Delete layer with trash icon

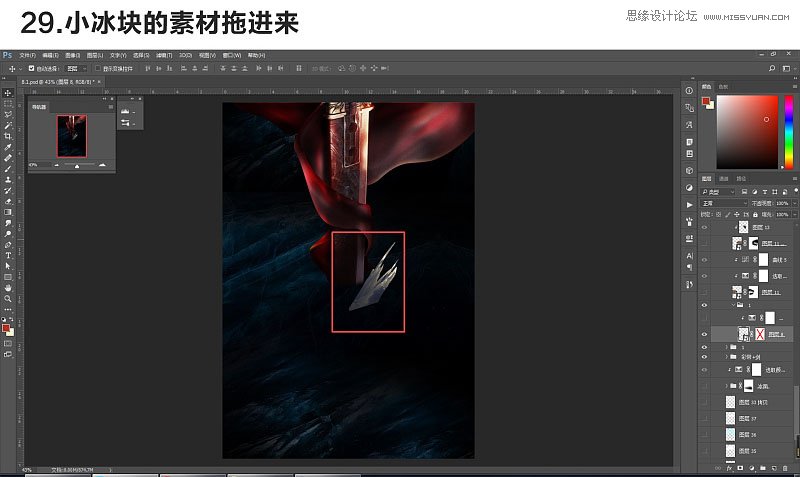tap(785, 468)
